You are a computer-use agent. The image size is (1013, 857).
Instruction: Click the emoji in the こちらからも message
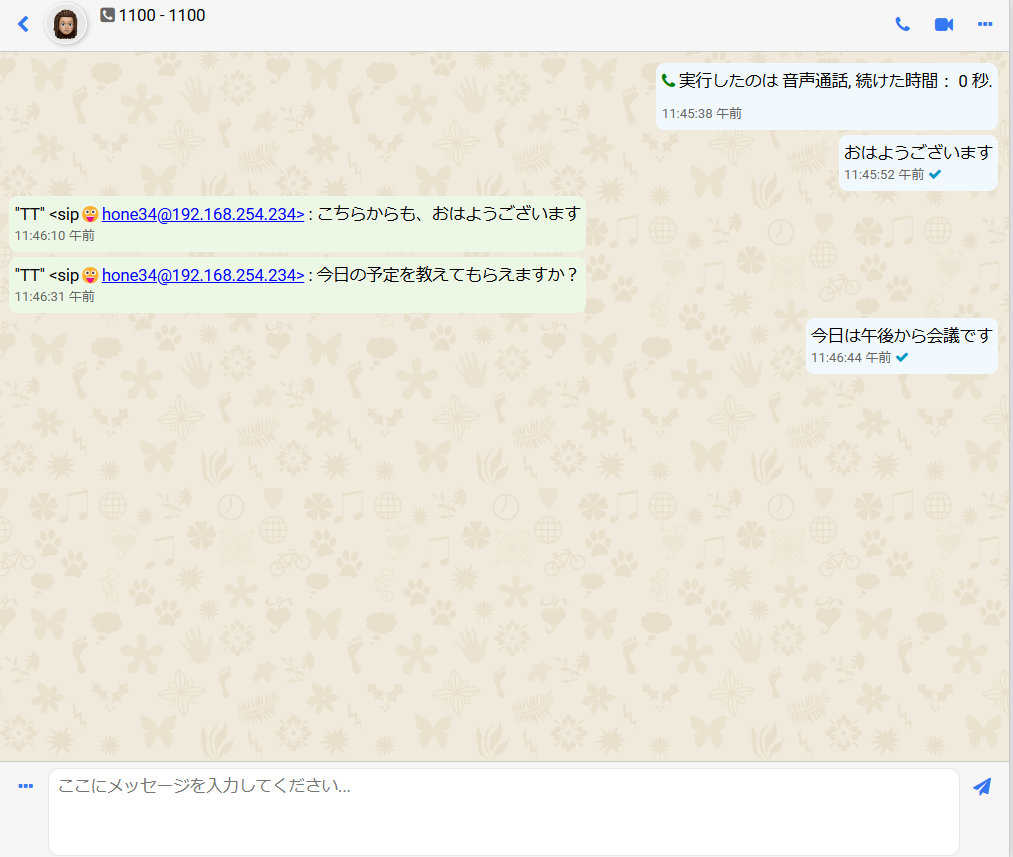click(90, 214)
